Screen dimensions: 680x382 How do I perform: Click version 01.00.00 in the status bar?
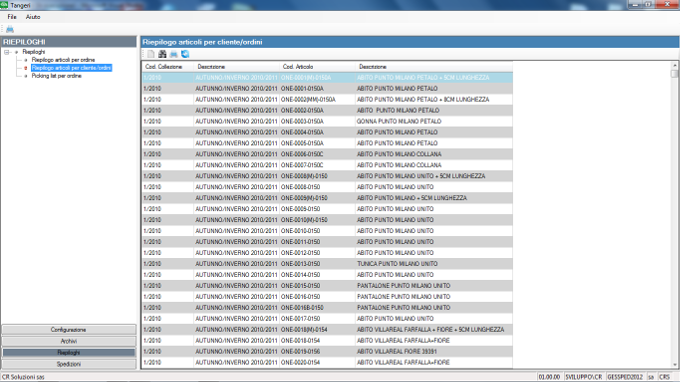549,377
